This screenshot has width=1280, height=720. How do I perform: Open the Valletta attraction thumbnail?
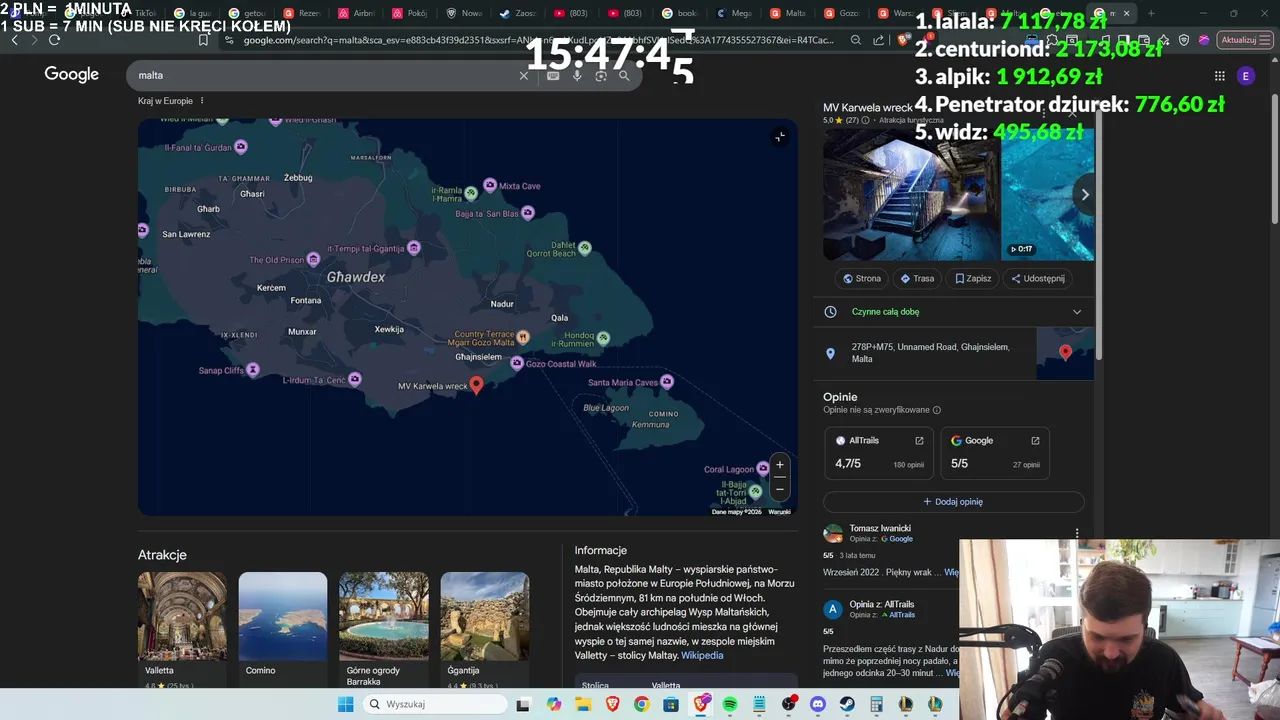click(182, 616)
